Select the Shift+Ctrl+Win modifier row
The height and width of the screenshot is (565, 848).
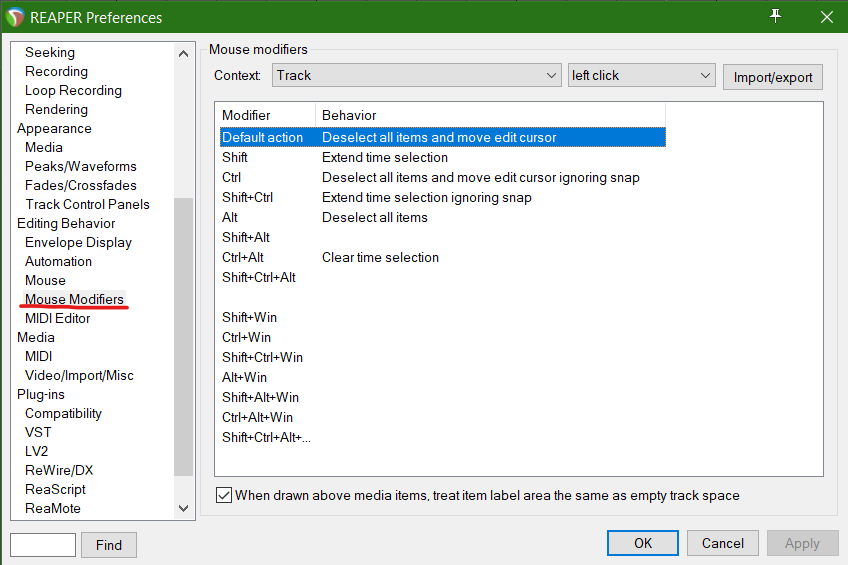(x=442, y=357)
